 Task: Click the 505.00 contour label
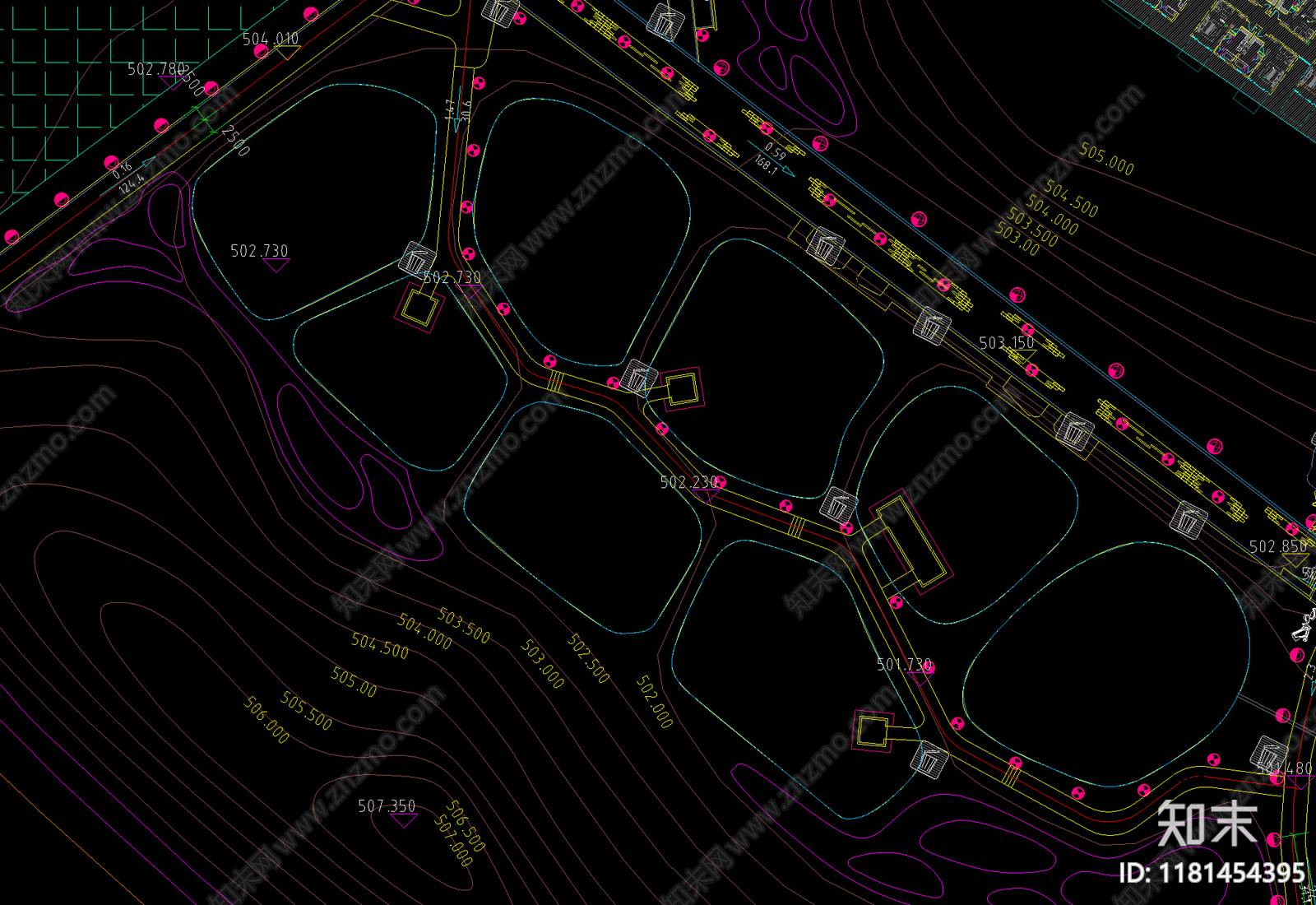click(354, 682)
